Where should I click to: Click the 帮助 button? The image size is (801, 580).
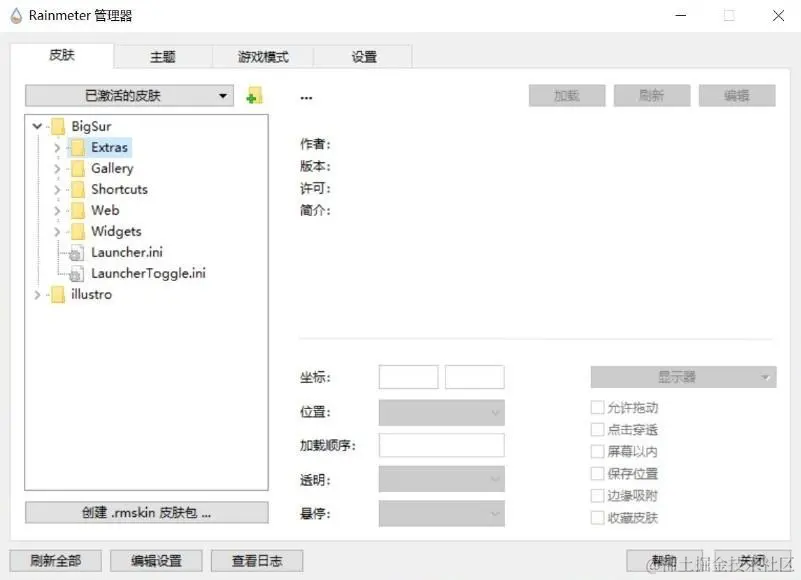pos(665,561)
